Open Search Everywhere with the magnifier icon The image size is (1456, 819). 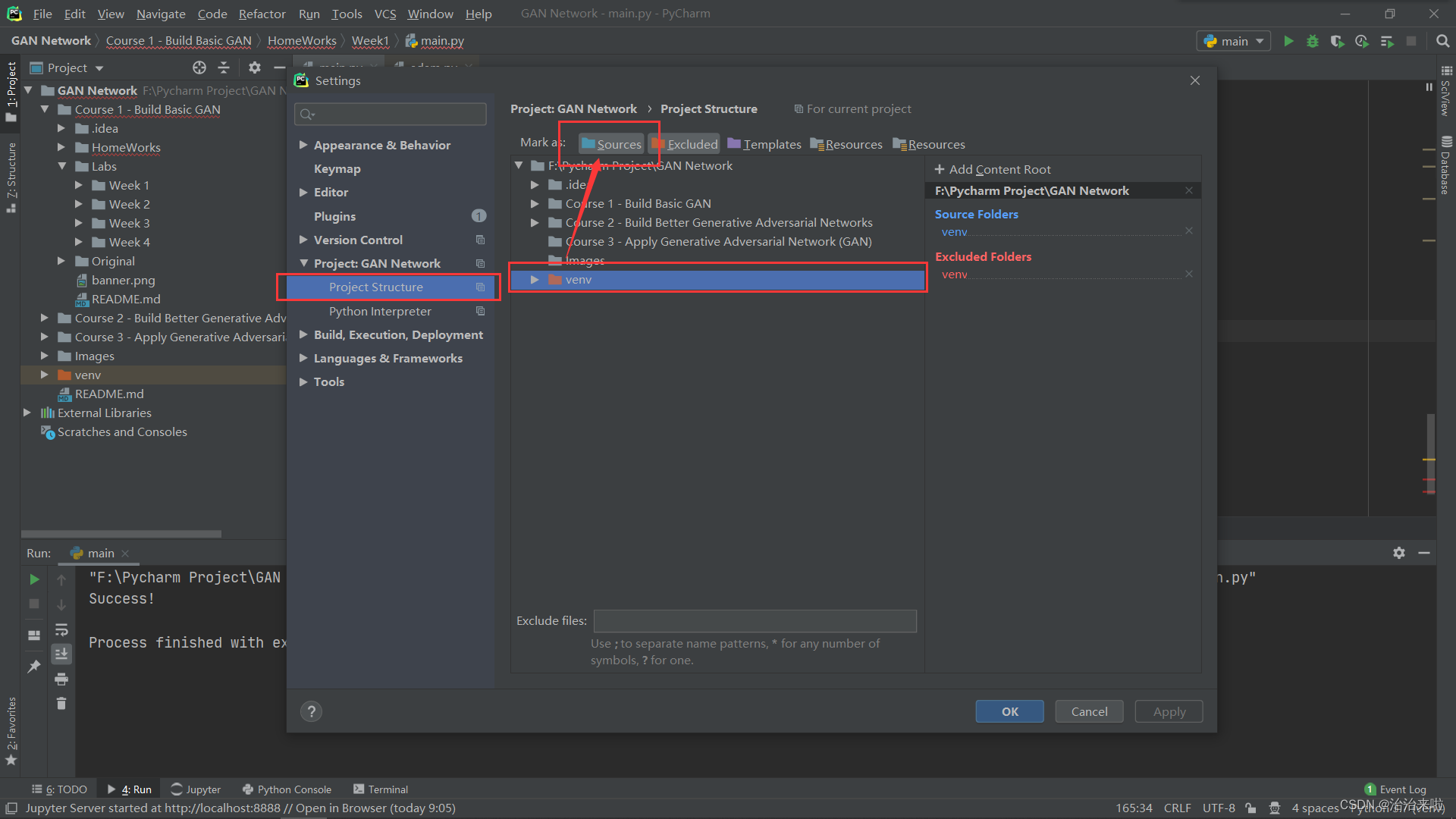pos(1443,41)
